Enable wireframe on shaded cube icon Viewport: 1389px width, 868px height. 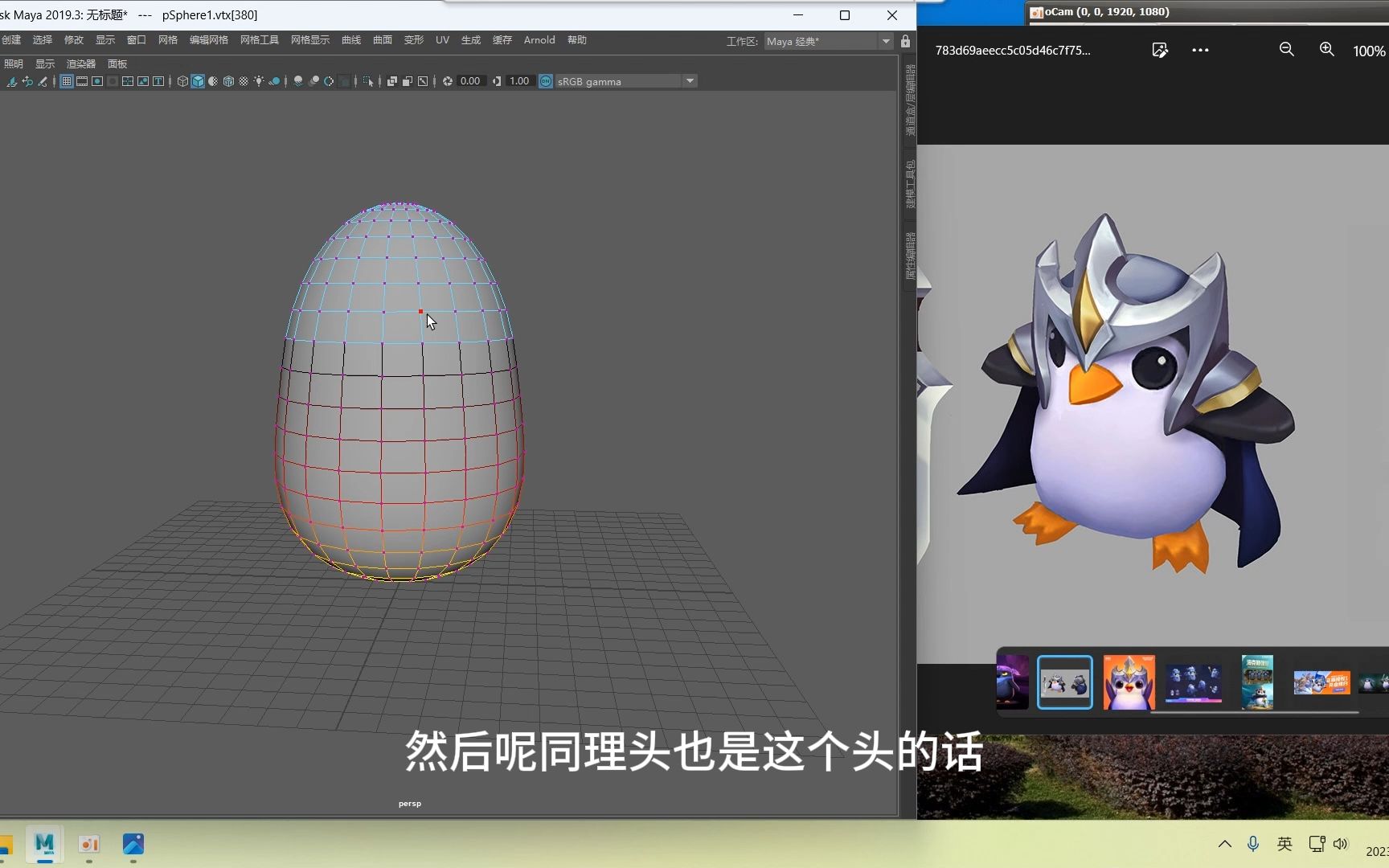(x=228, y=81)
